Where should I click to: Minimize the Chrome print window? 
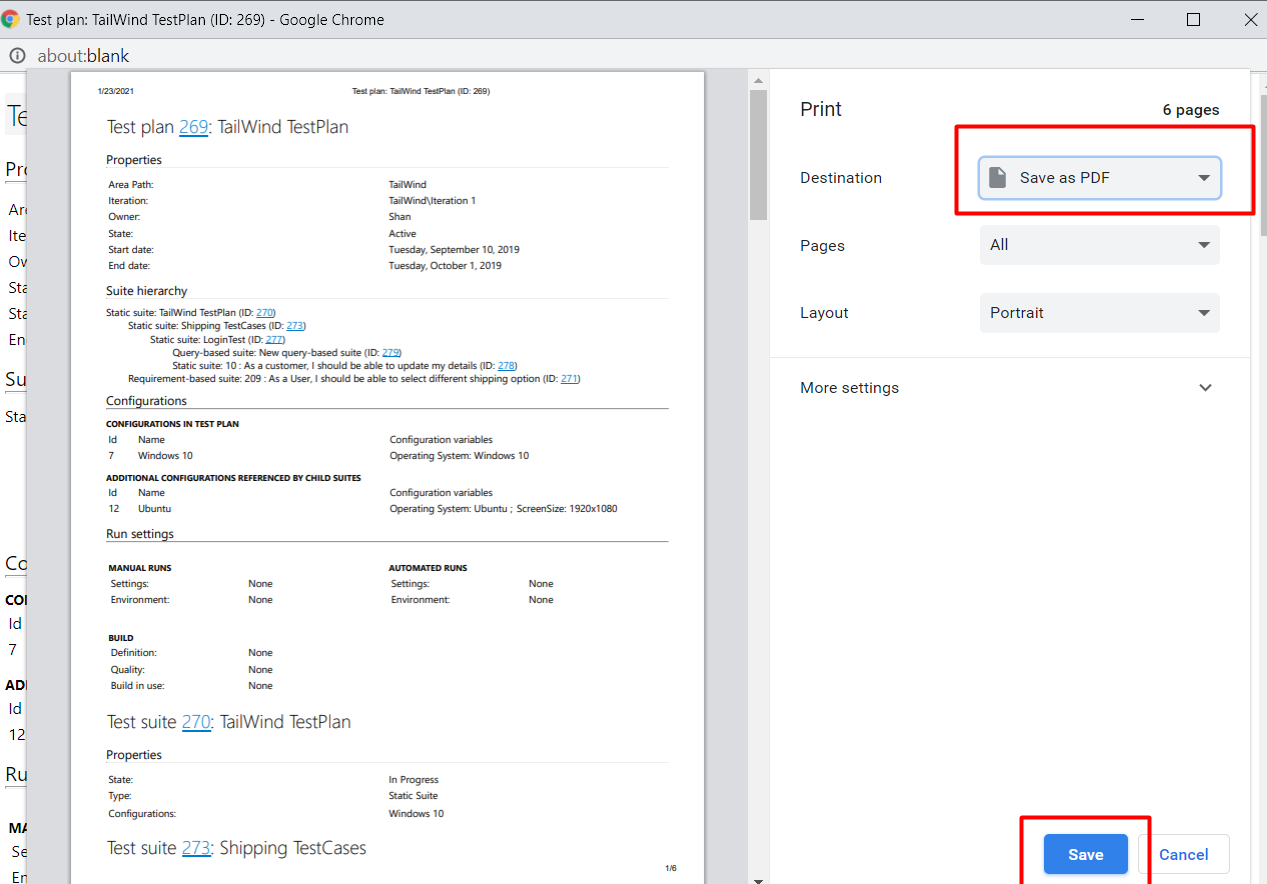point(1136,19)
